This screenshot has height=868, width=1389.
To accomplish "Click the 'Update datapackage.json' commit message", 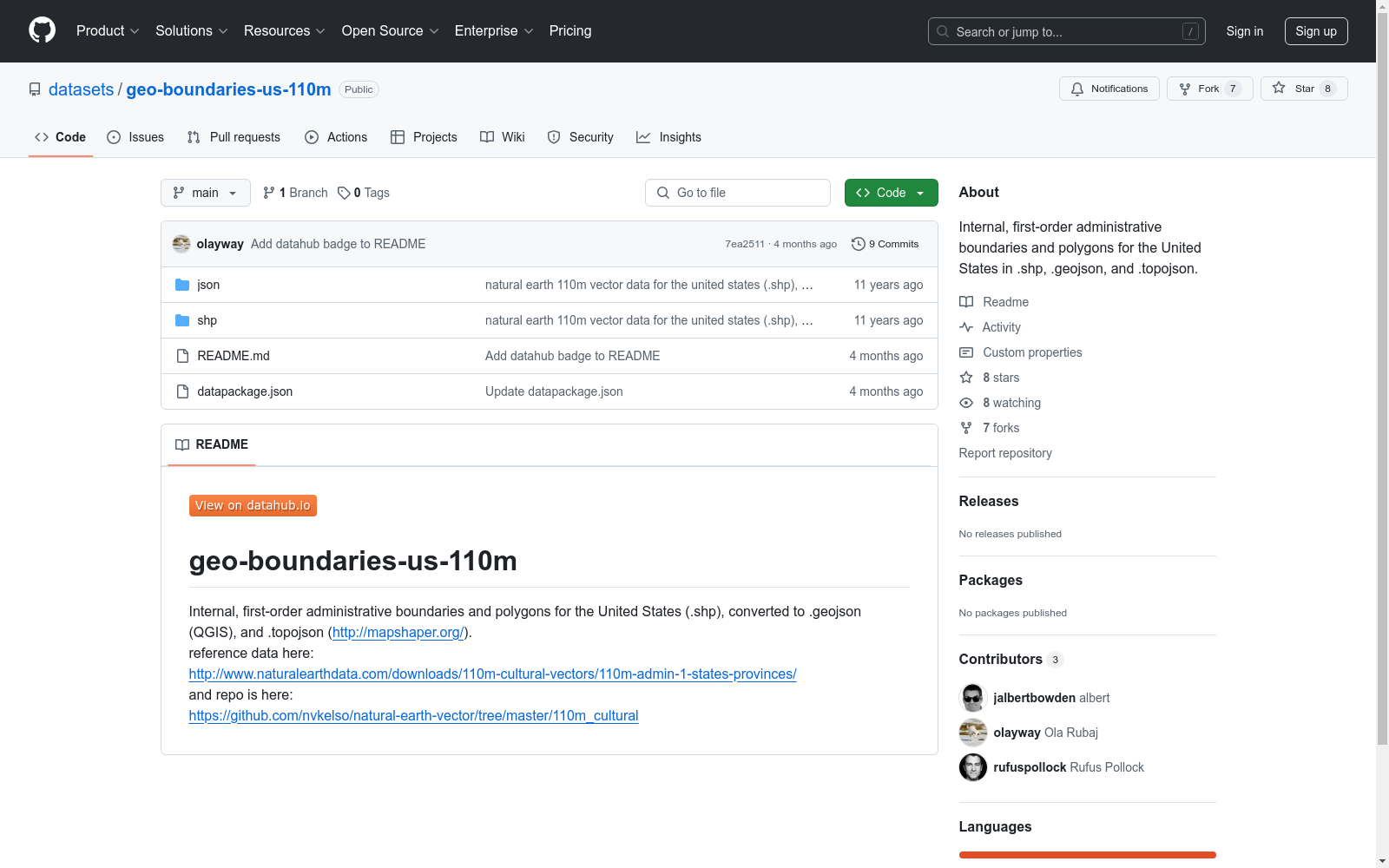I will coord(554,391).
